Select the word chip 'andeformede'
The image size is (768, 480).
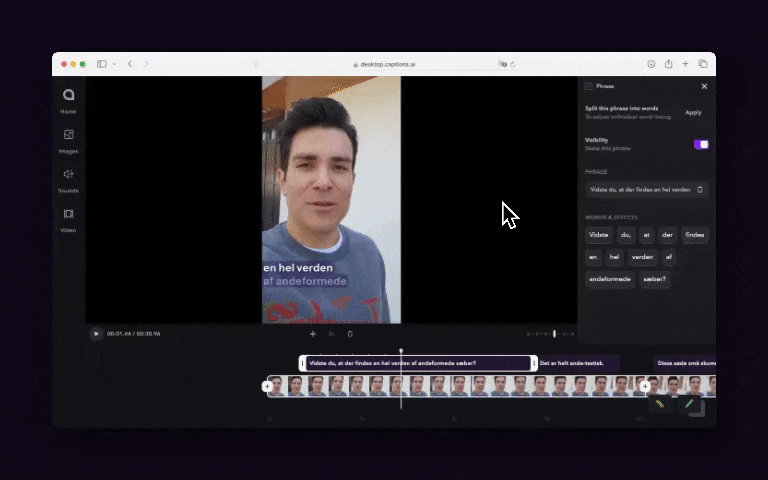pos(610,279)
